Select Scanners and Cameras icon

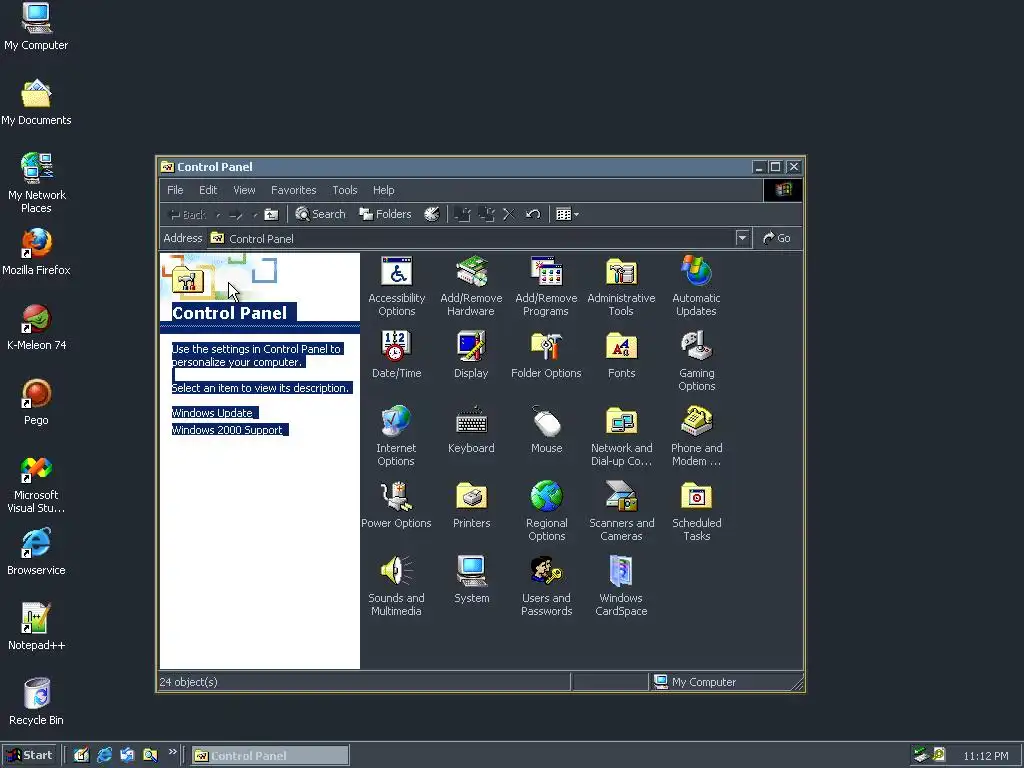pos(621,511)
